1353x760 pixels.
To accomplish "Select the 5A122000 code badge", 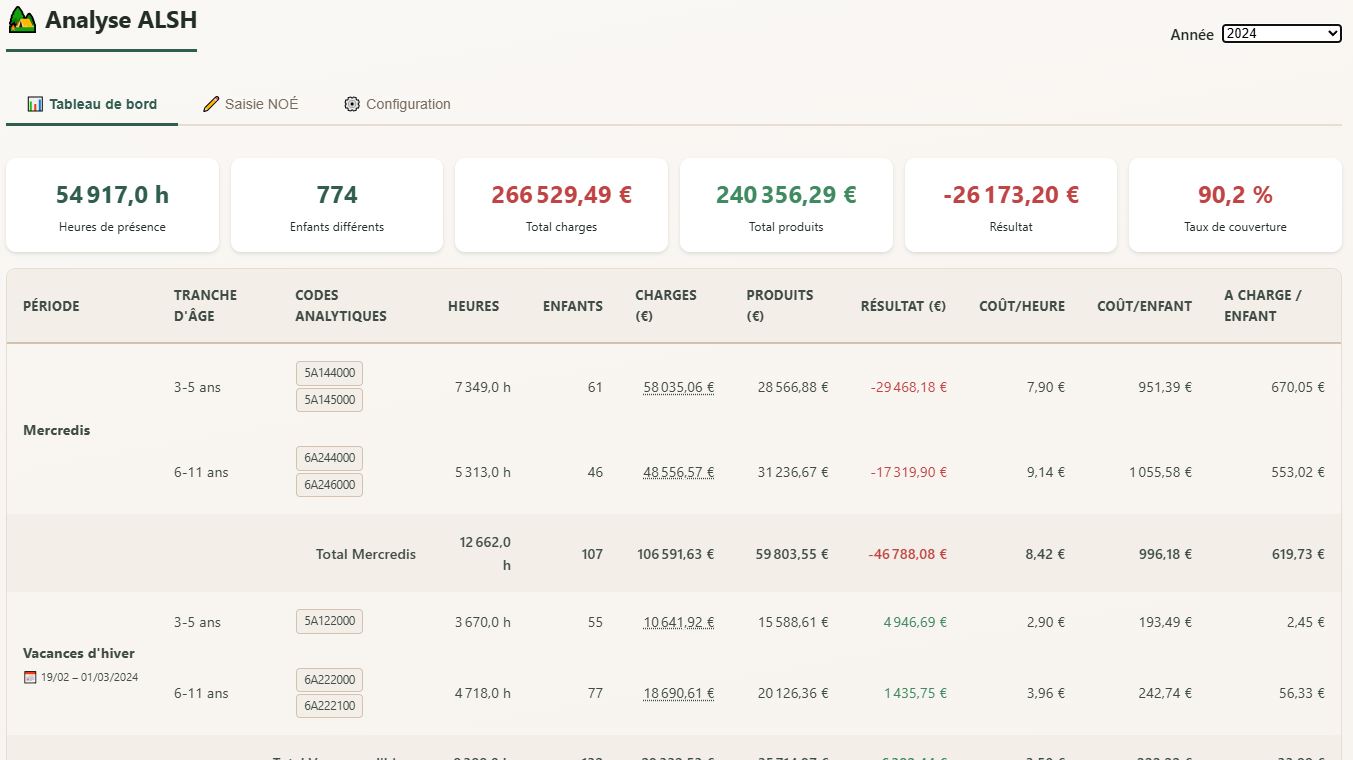I will 329,621.
